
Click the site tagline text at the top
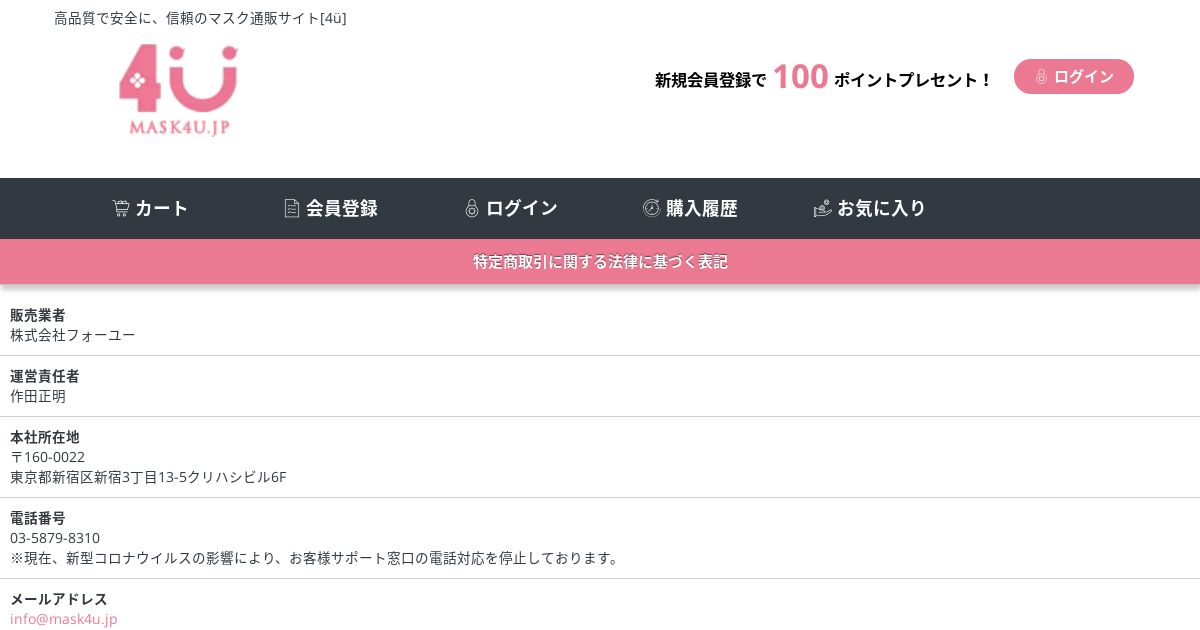pyautogui.click(x=200, y=18)
